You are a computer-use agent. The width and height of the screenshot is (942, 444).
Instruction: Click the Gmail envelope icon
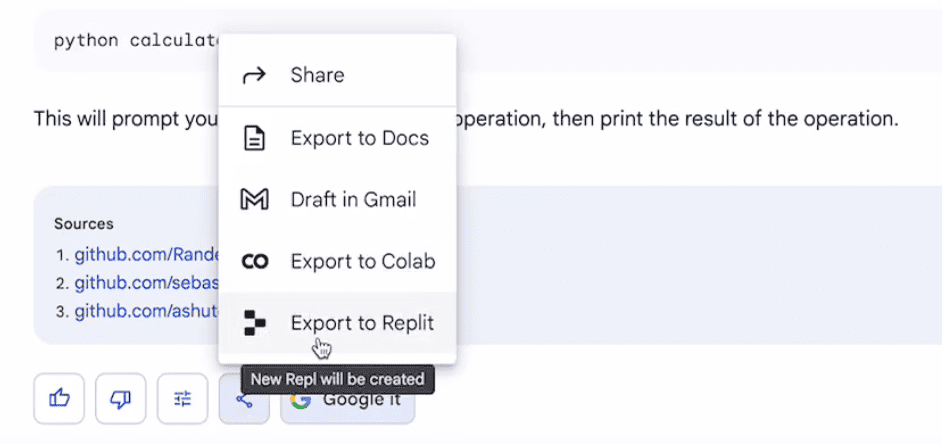pos(254,199)
